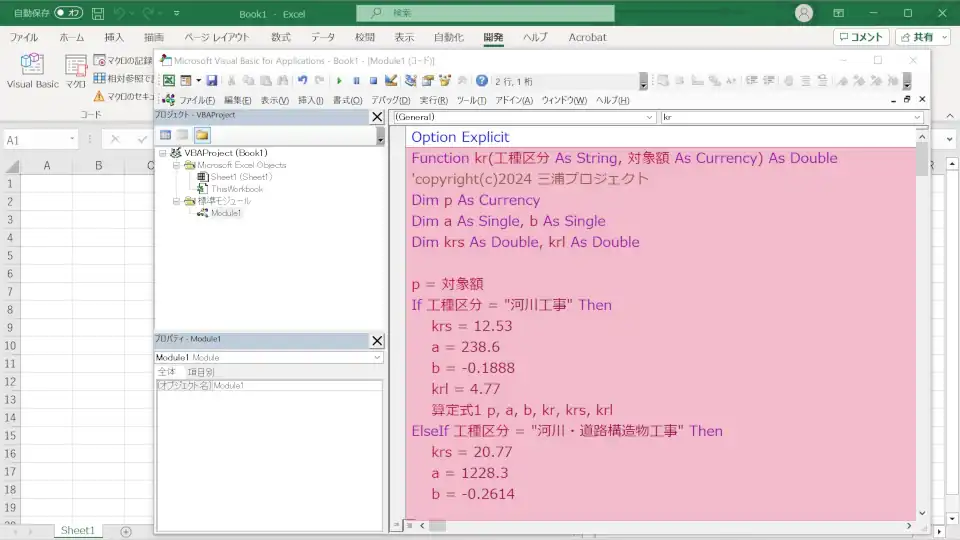Image resolution: width=960 pixels, height=540 pixels.
Task: Click the 共有 share button
Action: (x=922, y=37)
